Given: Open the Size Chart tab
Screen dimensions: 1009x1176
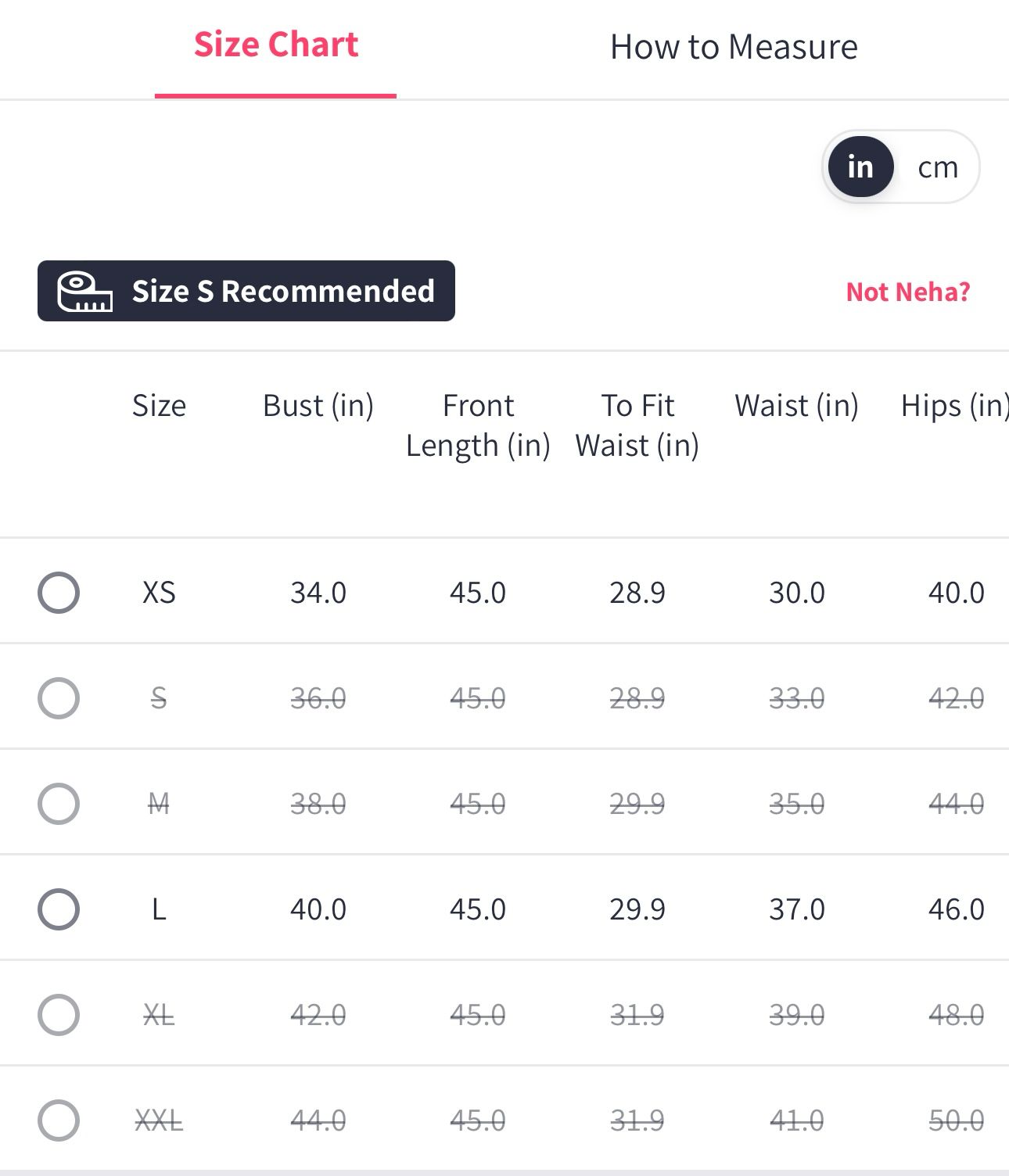Looking at the screenshot, I should (275, 45).
